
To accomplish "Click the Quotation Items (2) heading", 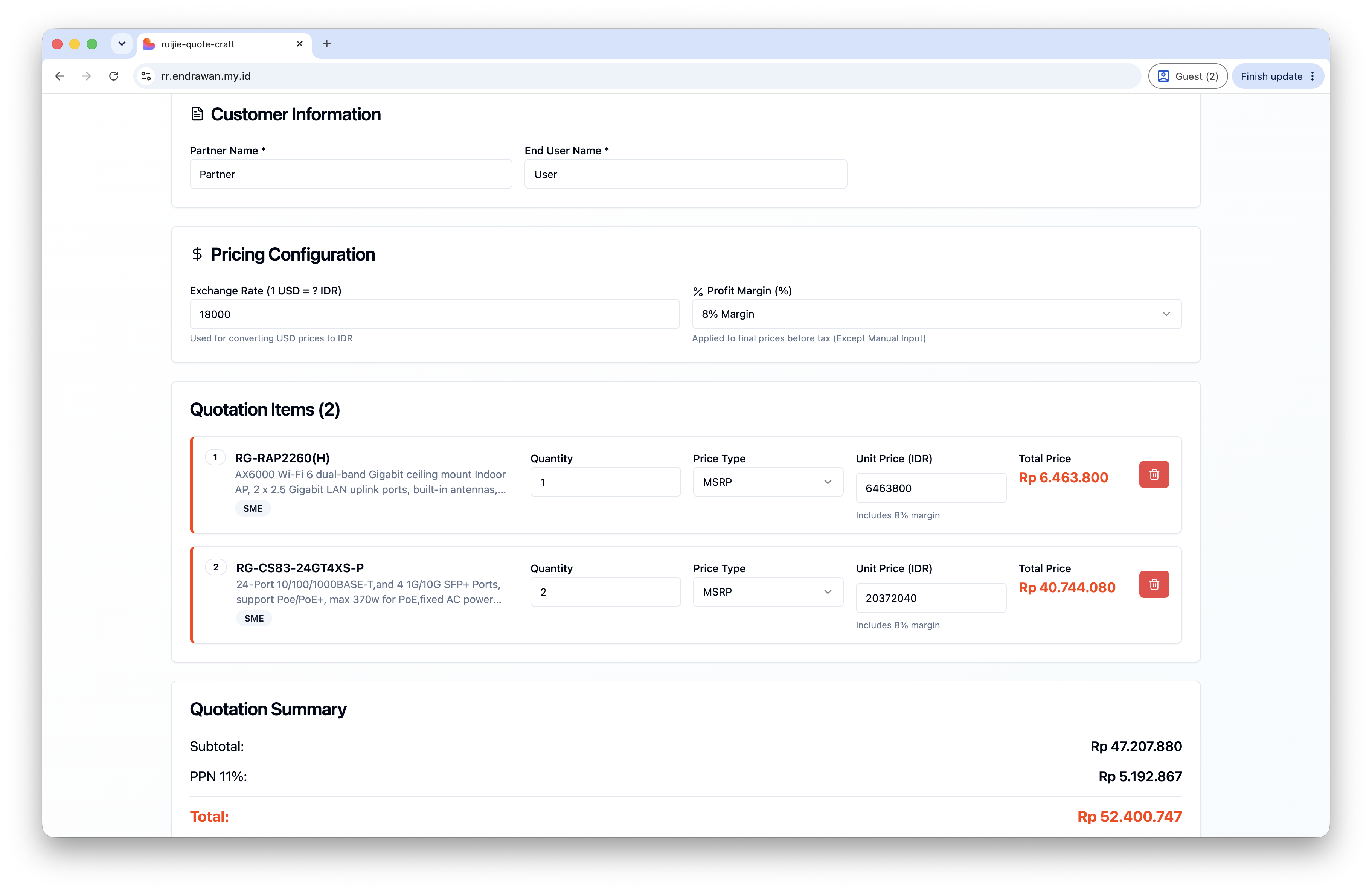I will point(265,410).
